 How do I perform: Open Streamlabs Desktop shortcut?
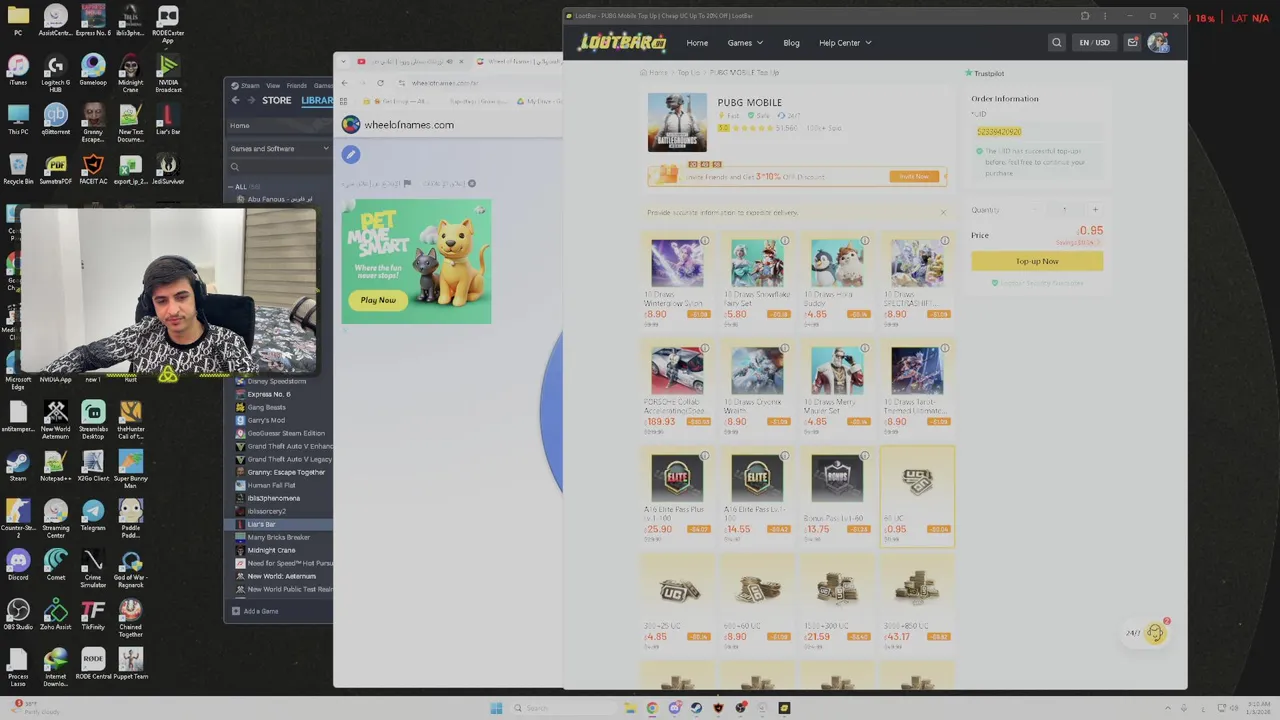[93, 420]
